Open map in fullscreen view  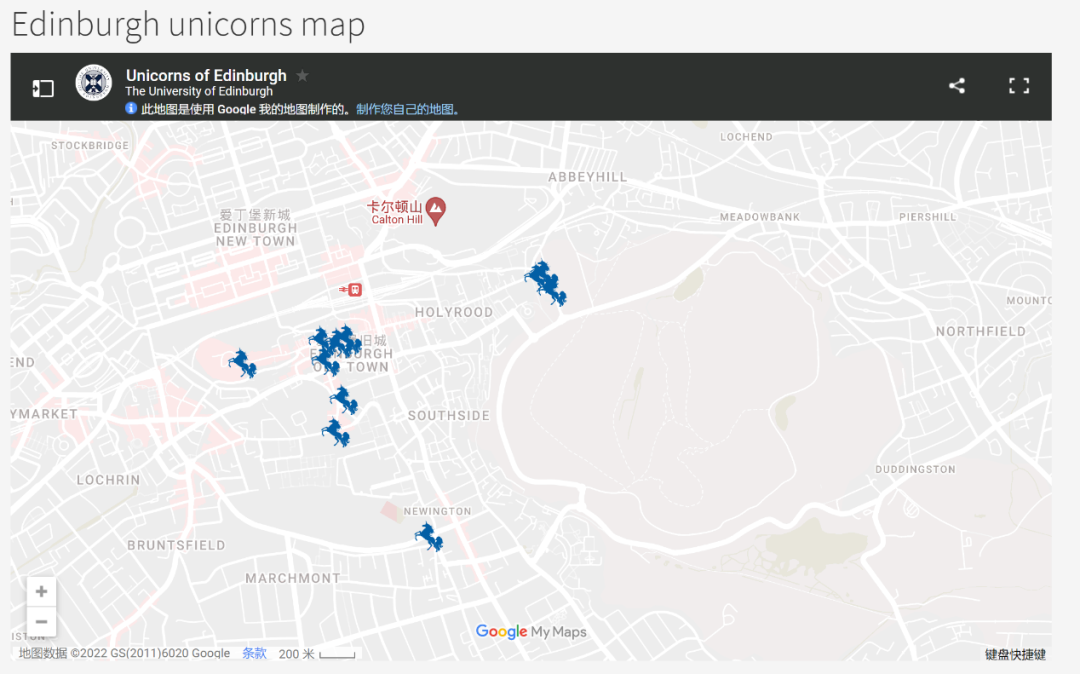[1019, 86]
